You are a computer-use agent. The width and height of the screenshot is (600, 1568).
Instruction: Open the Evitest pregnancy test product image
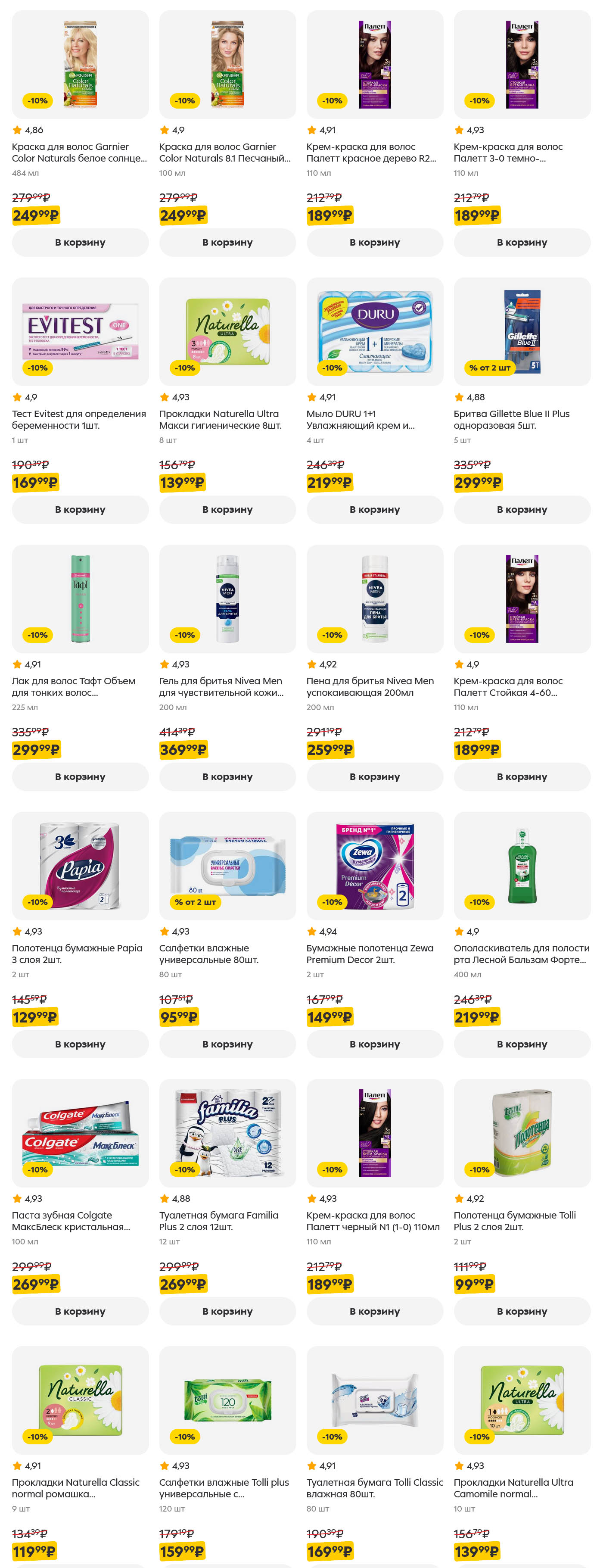point(80,331)
